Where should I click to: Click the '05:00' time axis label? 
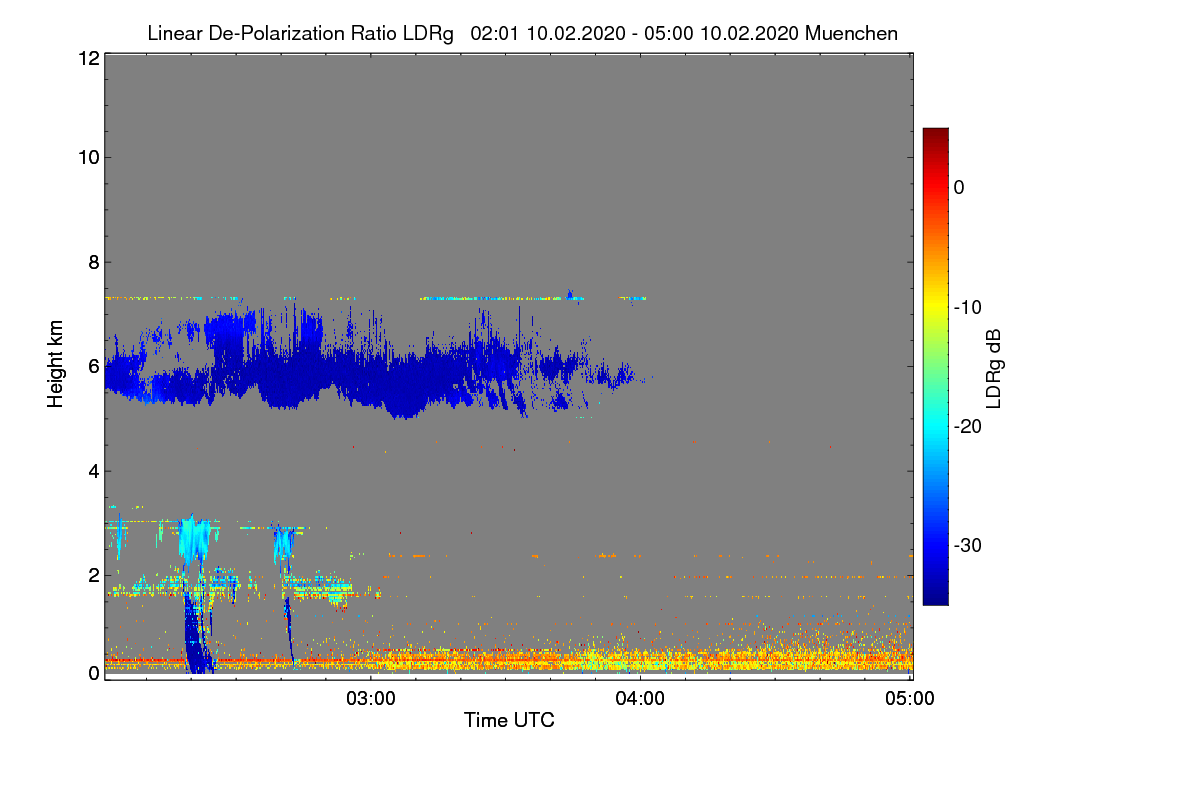click(x=910, y=699)
